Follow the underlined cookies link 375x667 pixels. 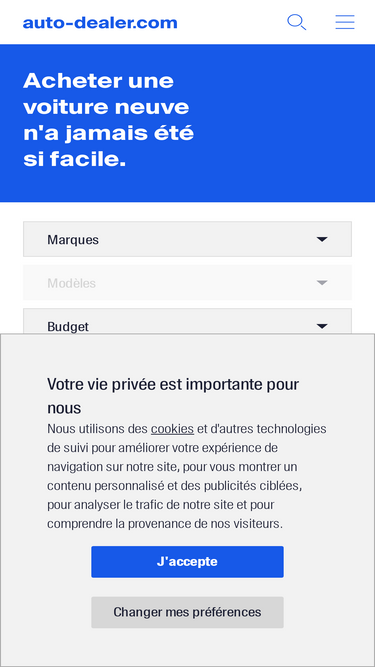click(x=172, y=429)
